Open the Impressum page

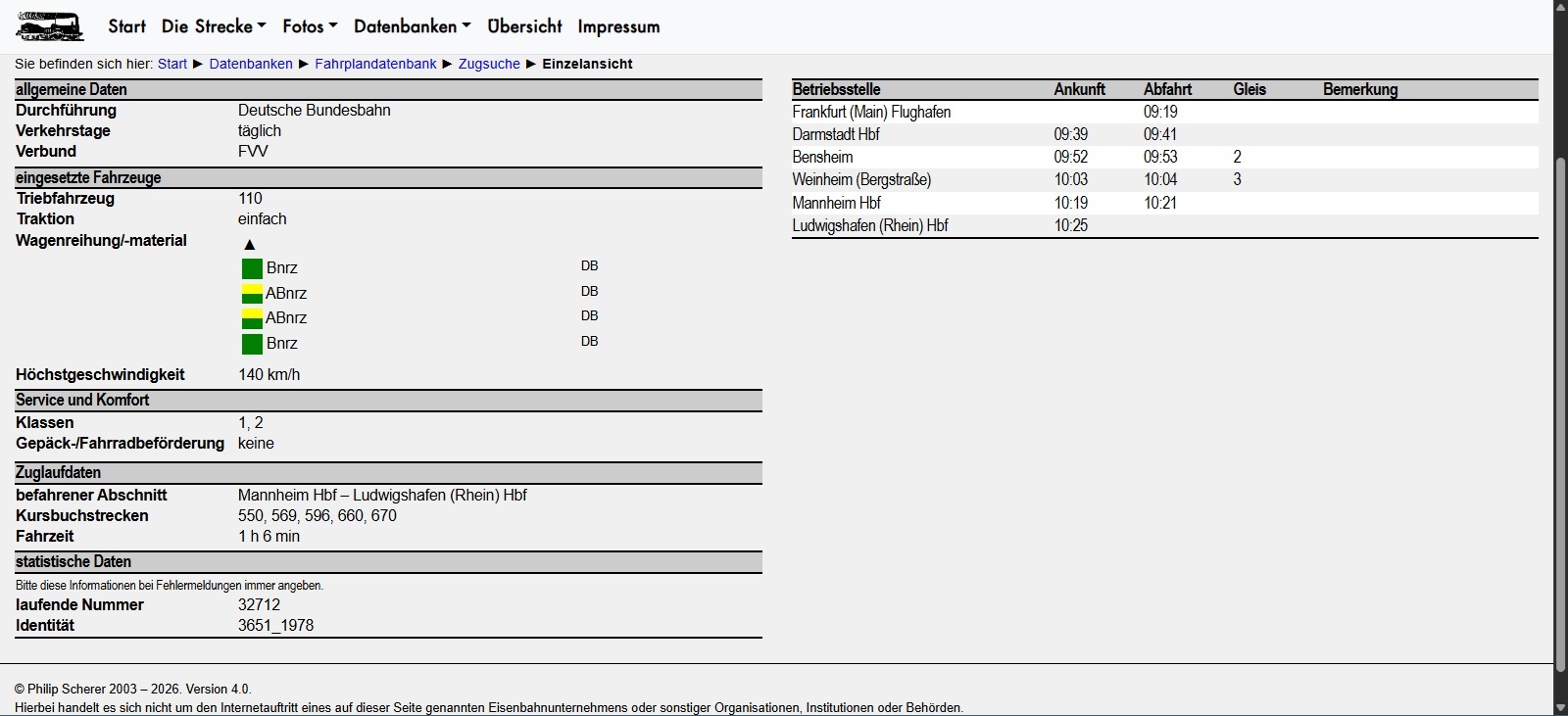(x=618, y=26)
